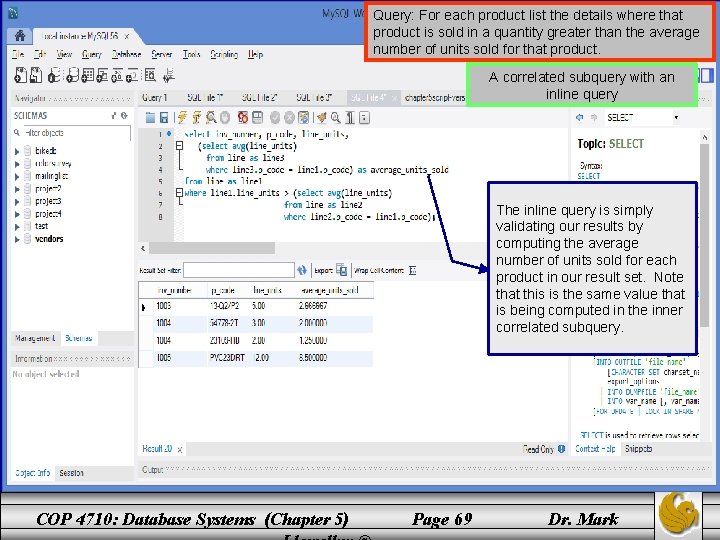
Task: Execute query with lightning bolt icon
Action: 182,118
